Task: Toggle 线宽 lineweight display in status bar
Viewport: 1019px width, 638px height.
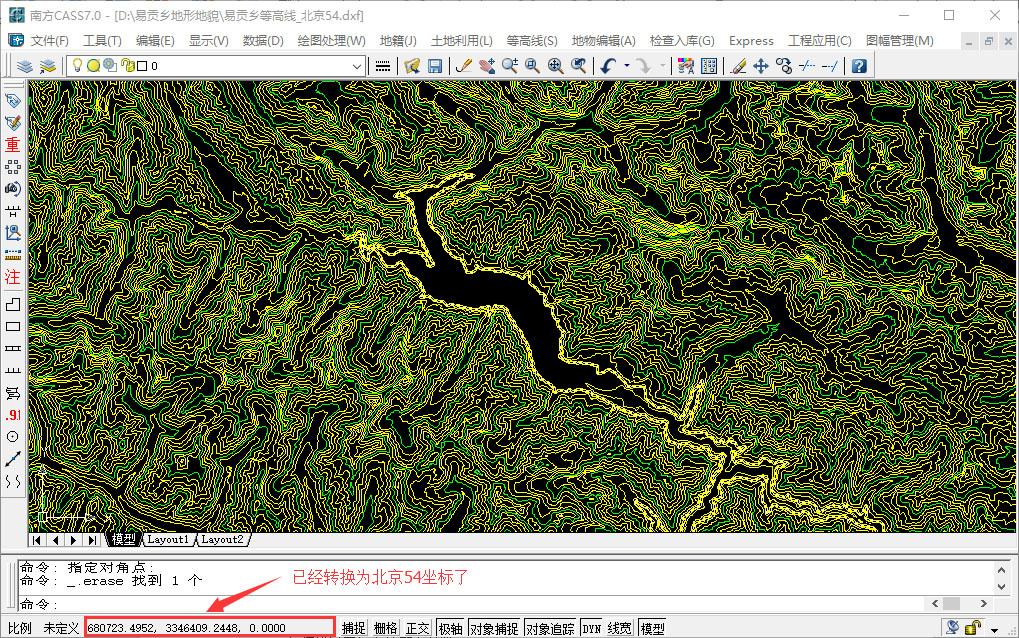Action: [619, 628]
